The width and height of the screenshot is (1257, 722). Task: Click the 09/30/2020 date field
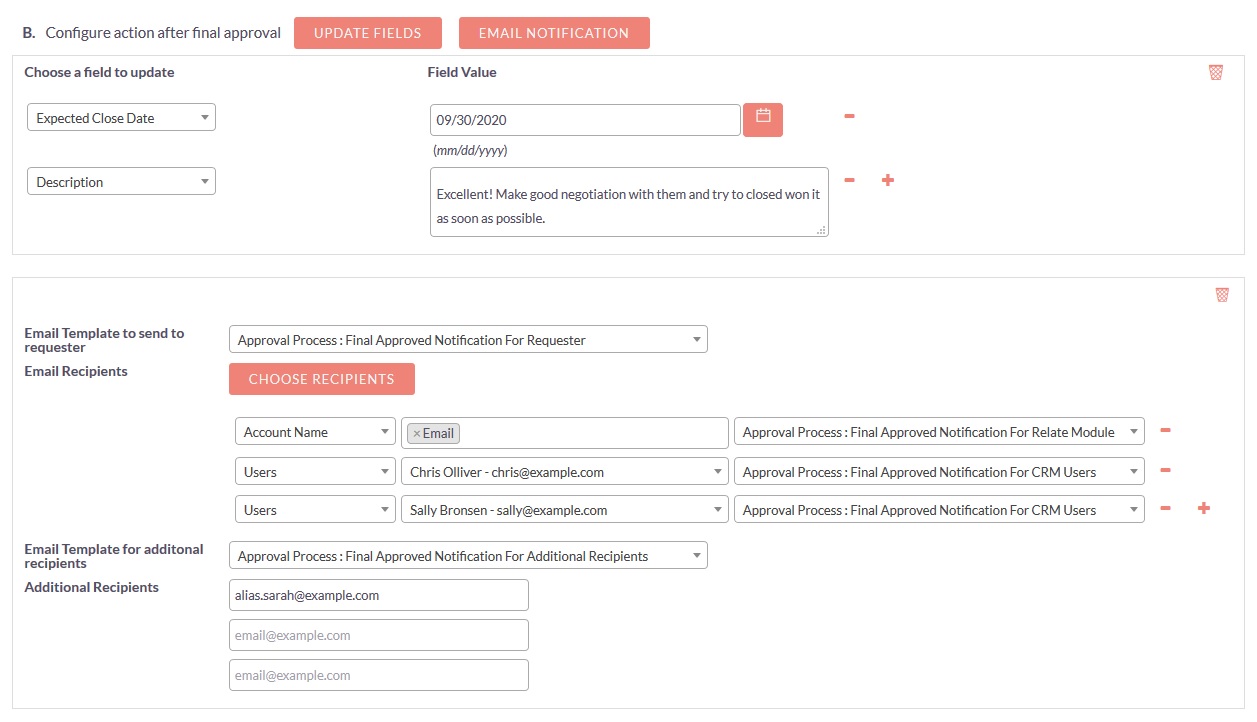click(x=585, y=120)
